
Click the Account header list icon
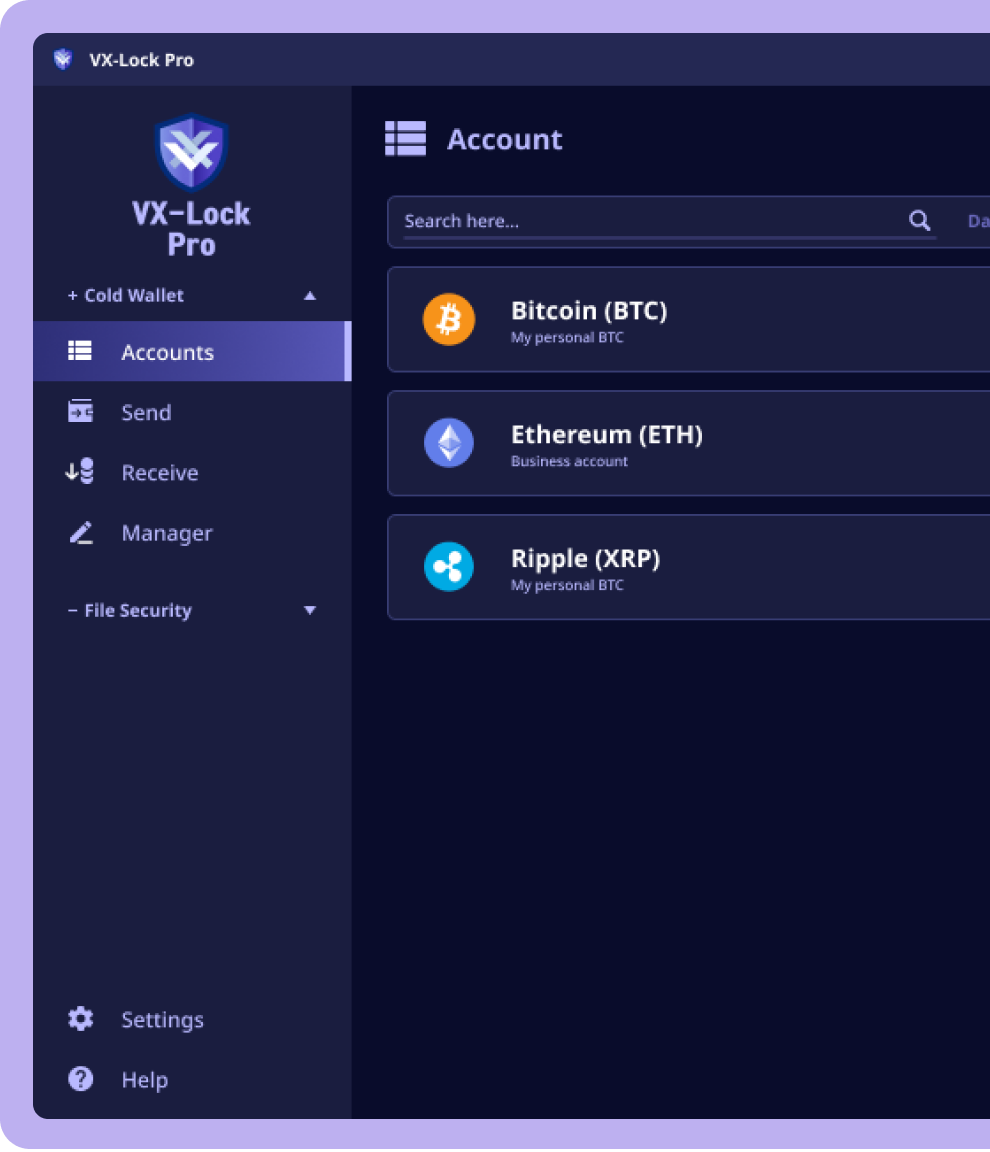[405, 139]
